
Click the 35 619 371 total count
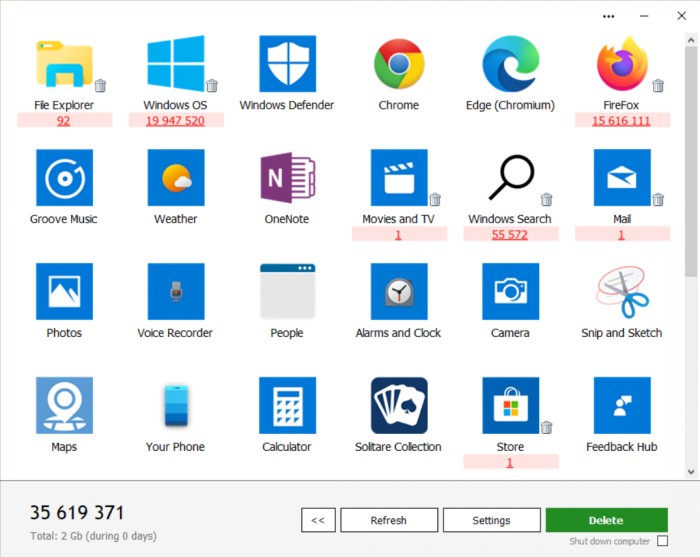tap(77, 512)
